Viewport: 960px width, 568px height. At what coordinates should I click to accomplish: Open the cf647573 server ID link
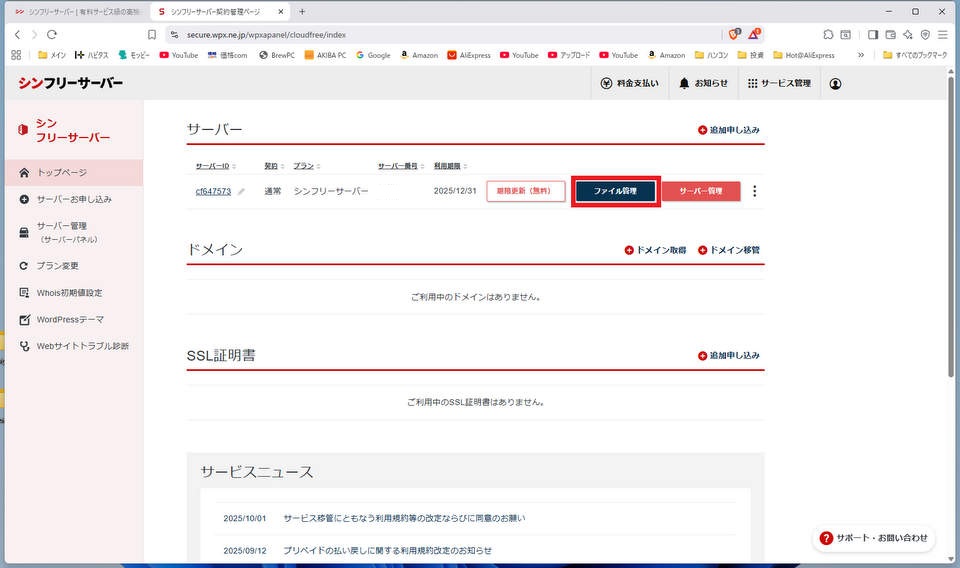[x=213, y=191]
